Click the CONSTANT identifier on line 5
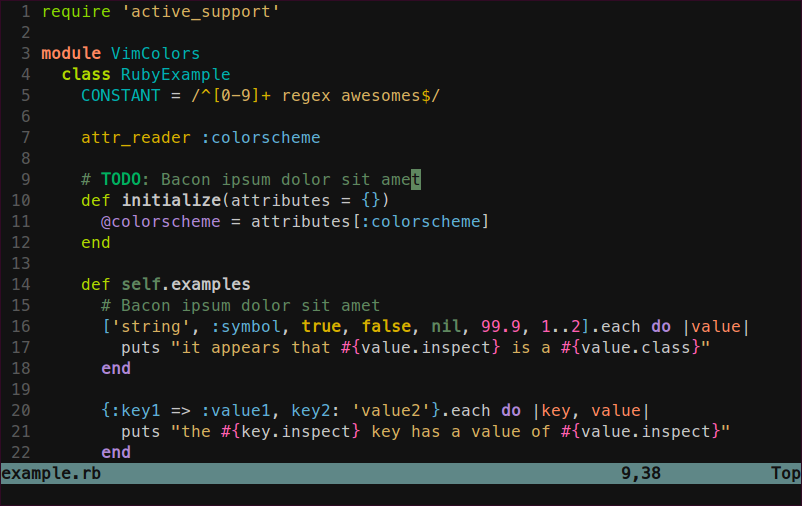This screenshot has height=506, width=802. point(121,95)
